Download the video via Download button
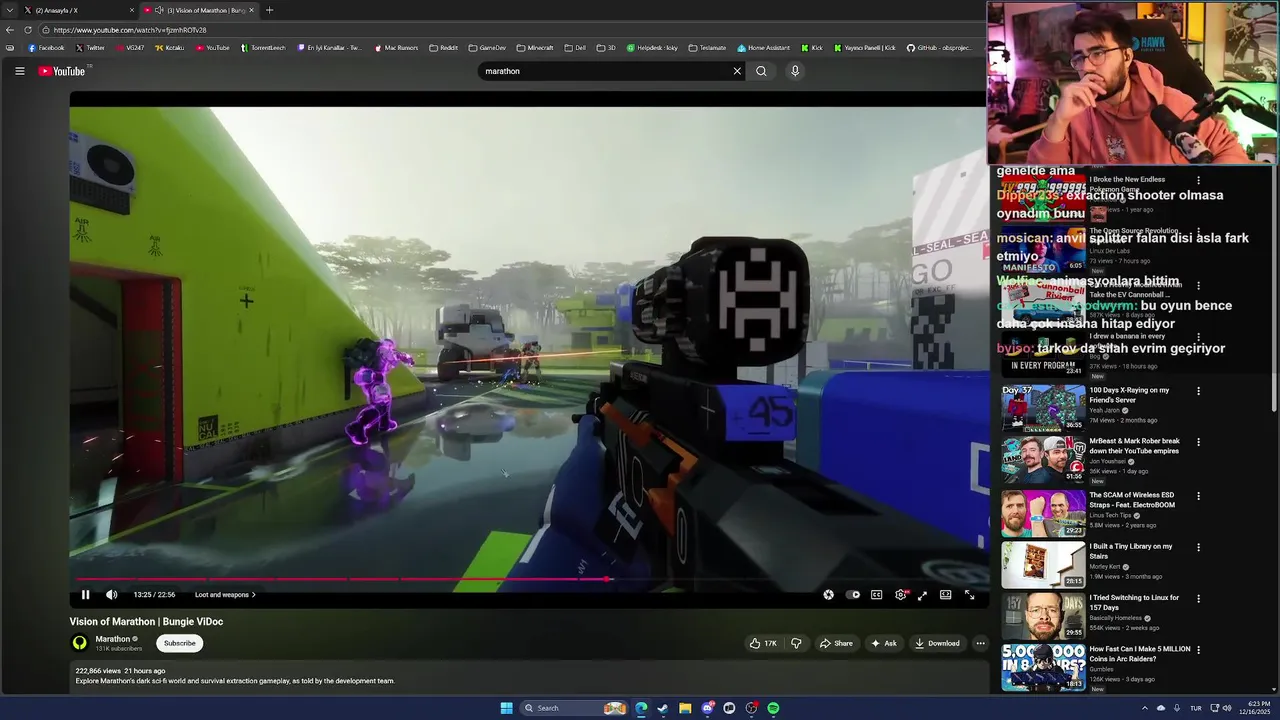The height and width of the screenshot is (720, 1280). pos(937,643)
